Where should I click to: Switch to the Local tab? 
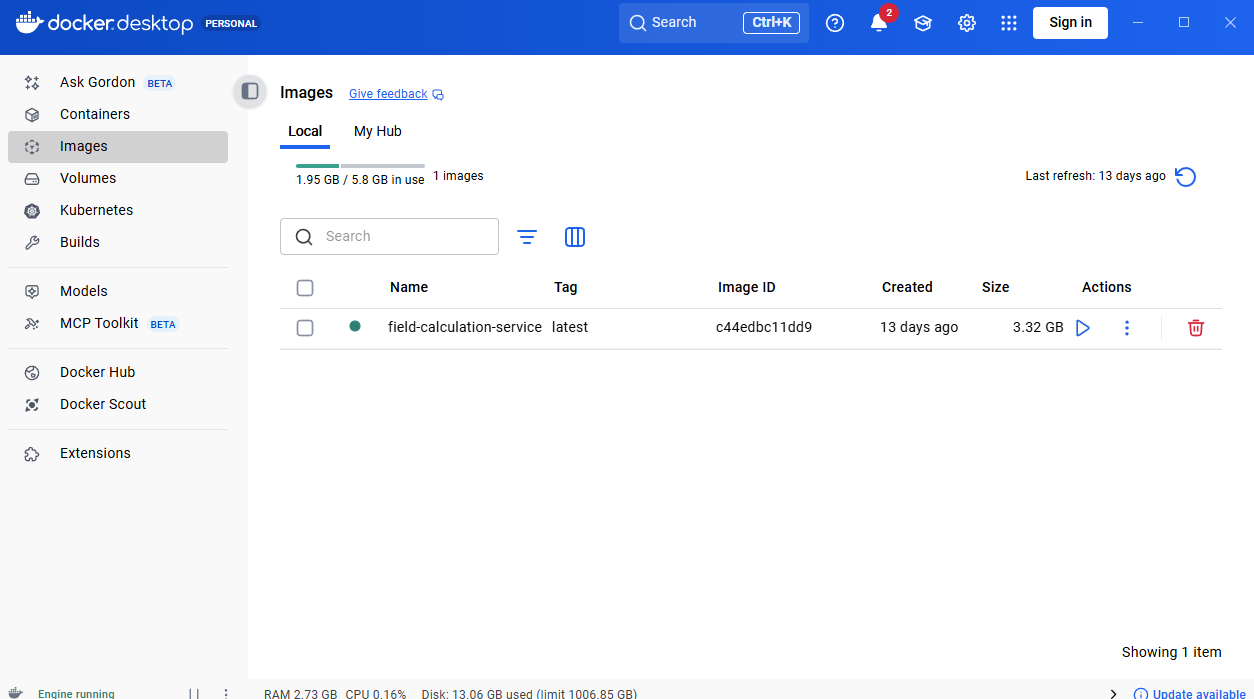click(305, 131)
